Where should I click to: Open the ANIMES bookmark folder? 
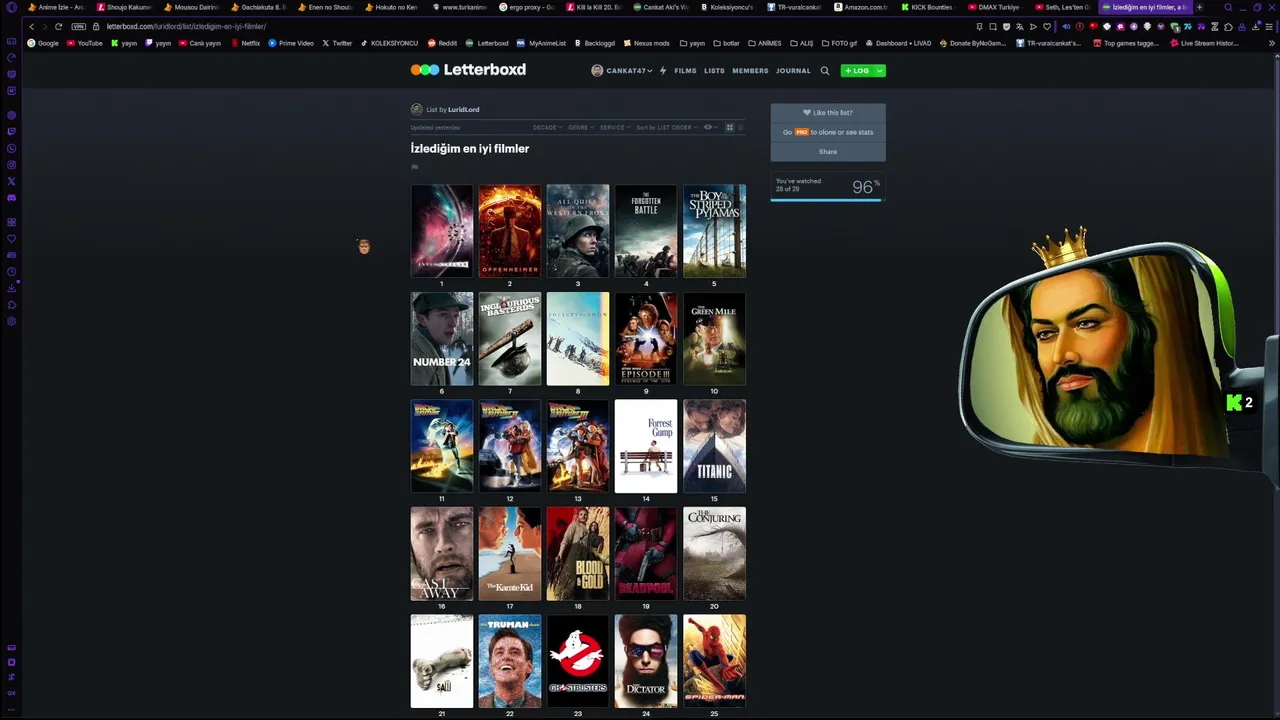click(765, 43)
